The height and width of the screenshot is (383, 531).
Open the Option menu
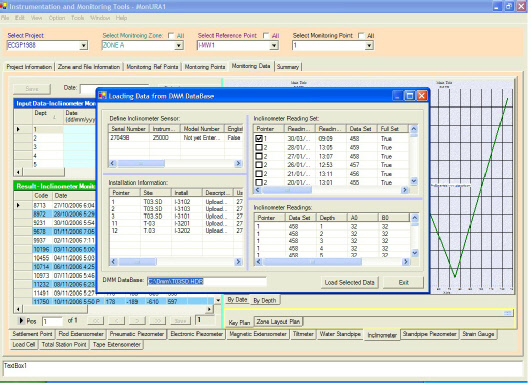[57, 18]
